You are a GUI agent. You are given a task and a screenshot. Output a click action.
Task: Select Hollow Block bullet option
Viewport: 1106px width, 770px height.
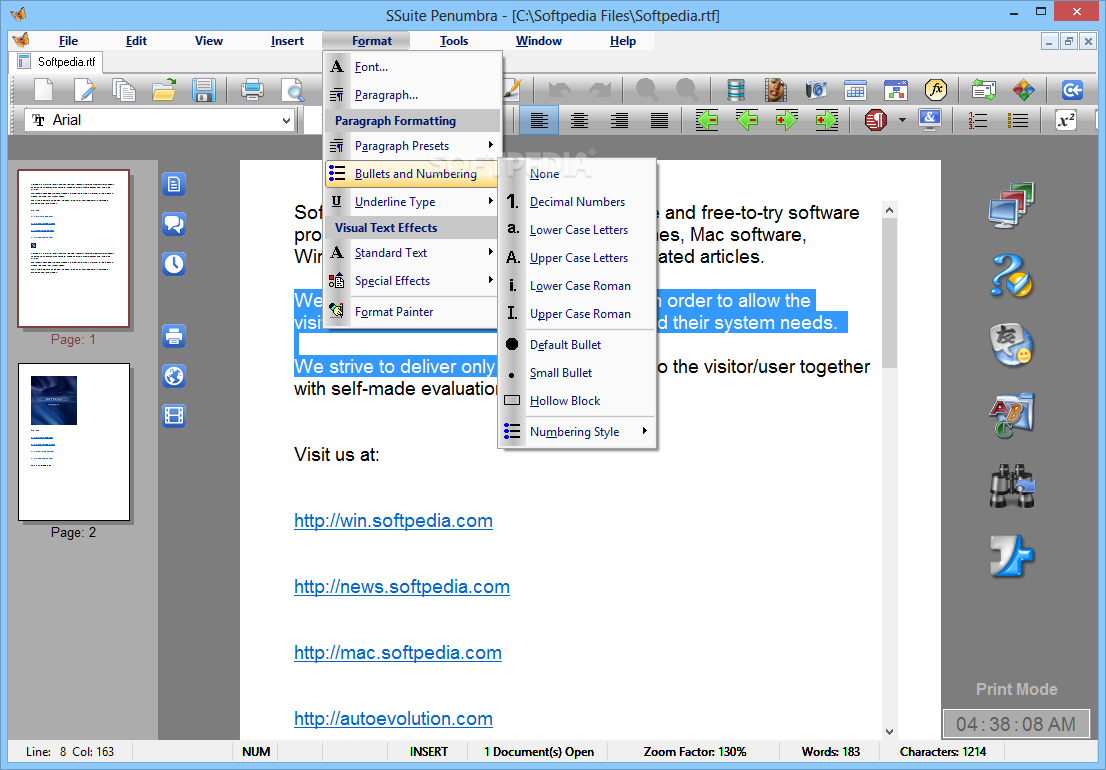click(x=577, y=401)
